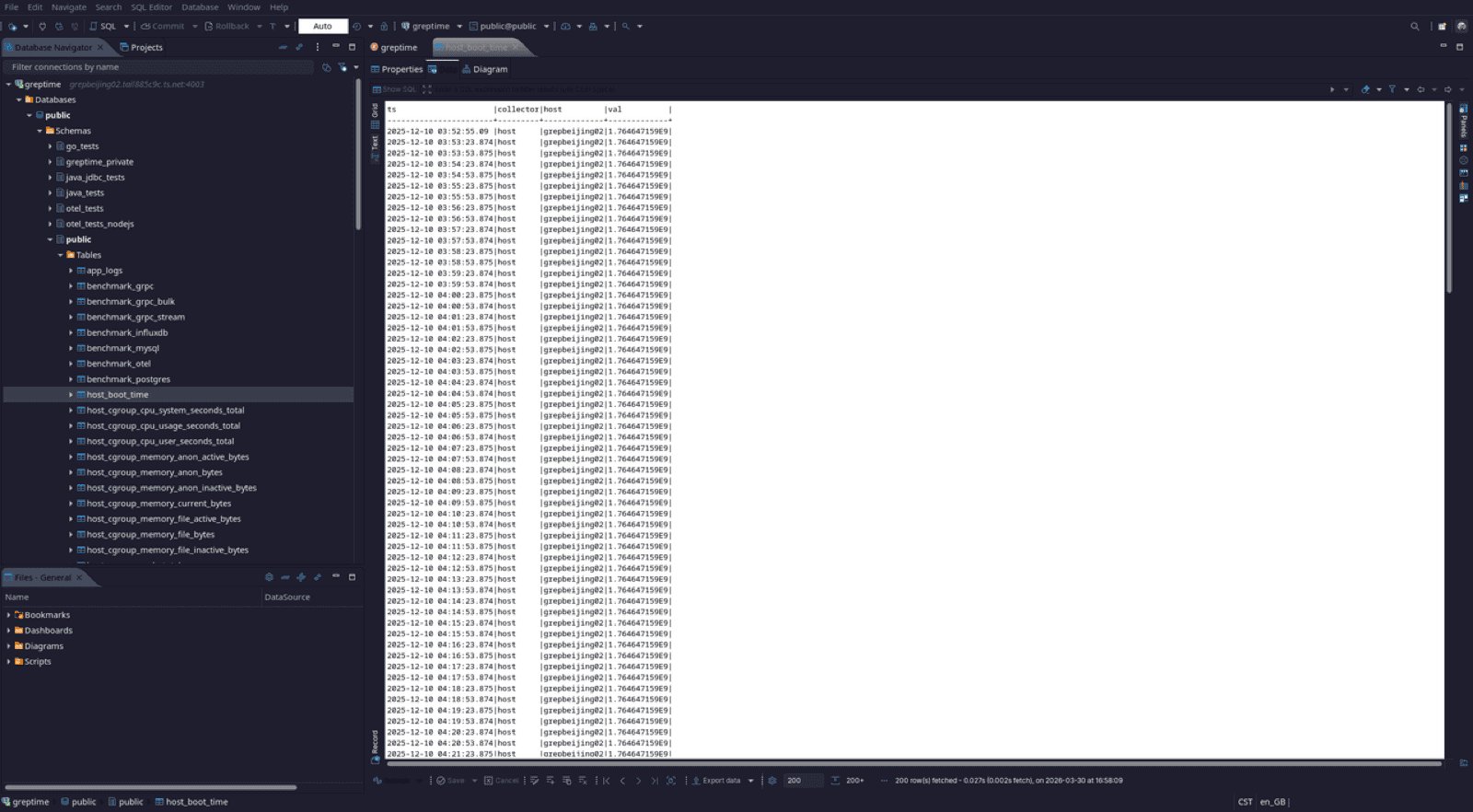Collapse the Tables folder
This screenshot has width=1473, height=812.
tap(61, 255)
